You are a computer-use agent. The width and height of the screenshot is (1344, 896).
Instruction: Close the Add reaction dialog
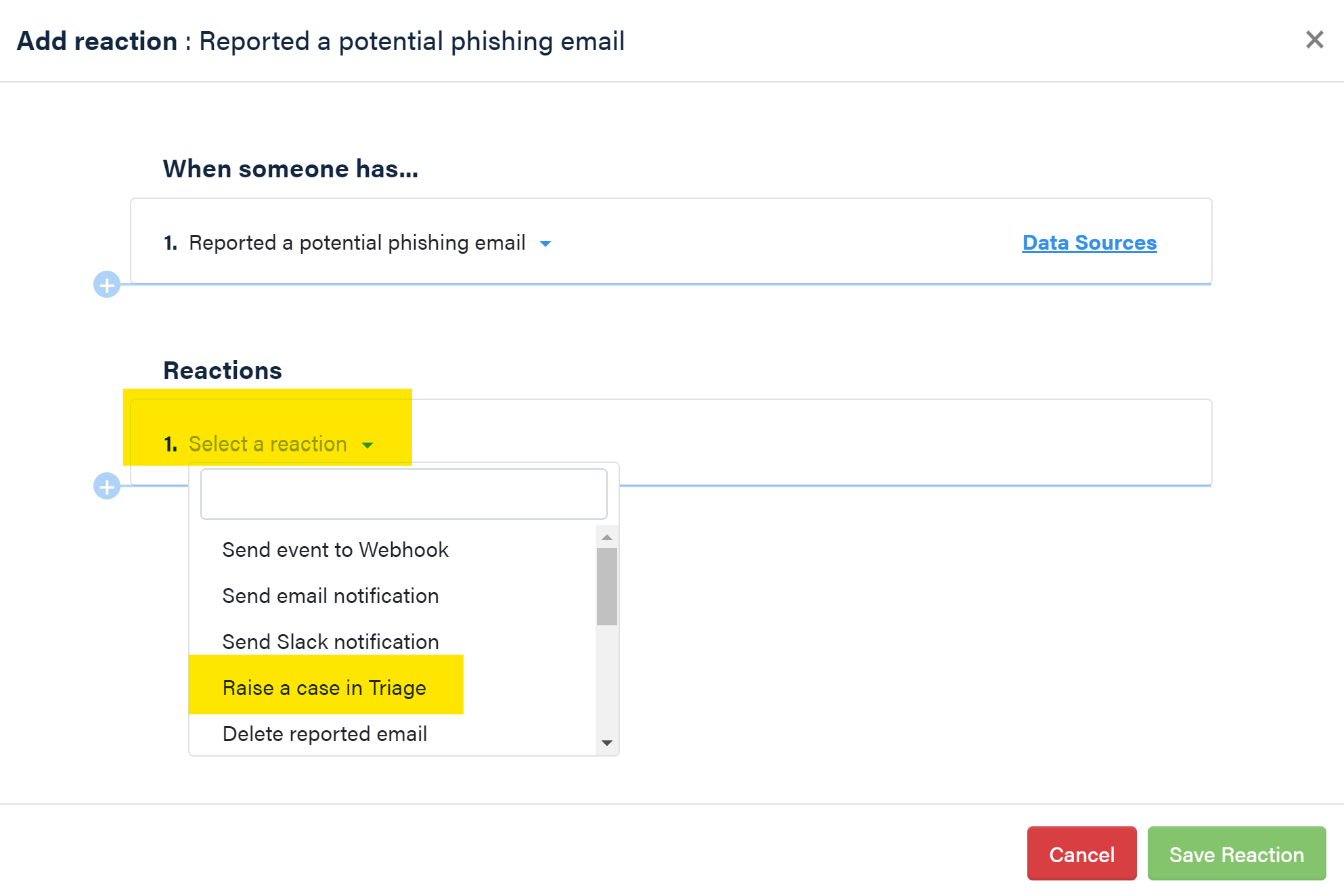click(x=1314, y=40)
